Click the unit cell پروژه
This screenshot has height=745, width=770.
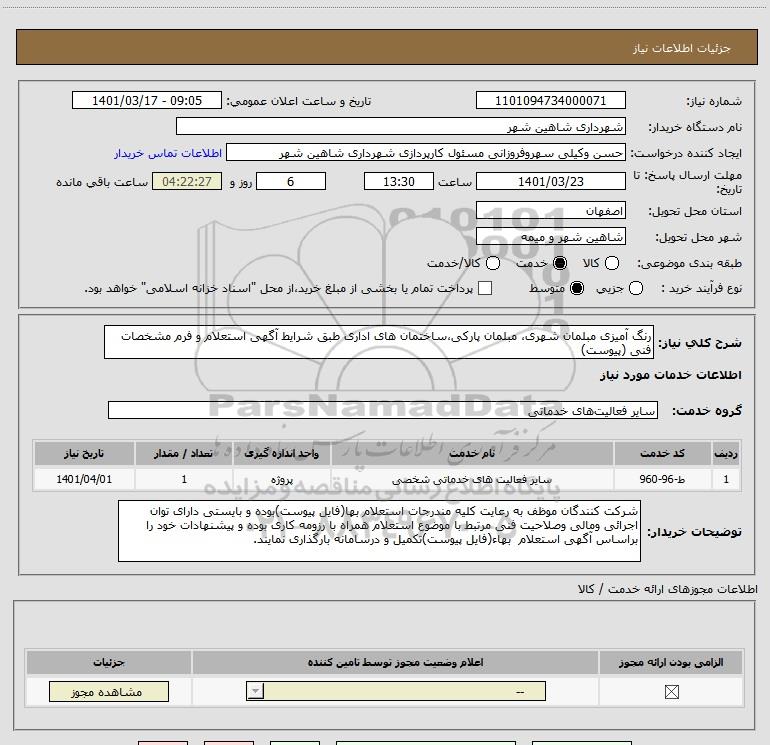click(x=282, y=479)
